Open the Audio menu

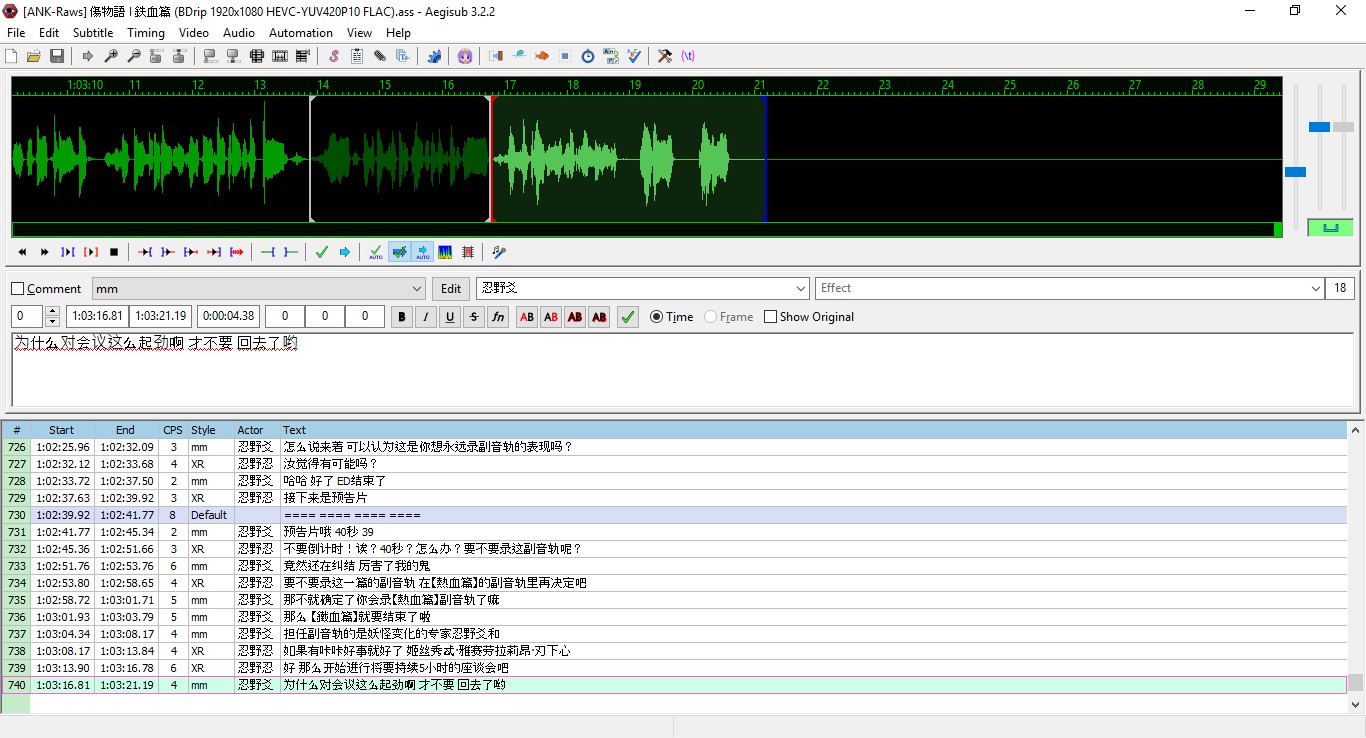(x=239, y=33)
